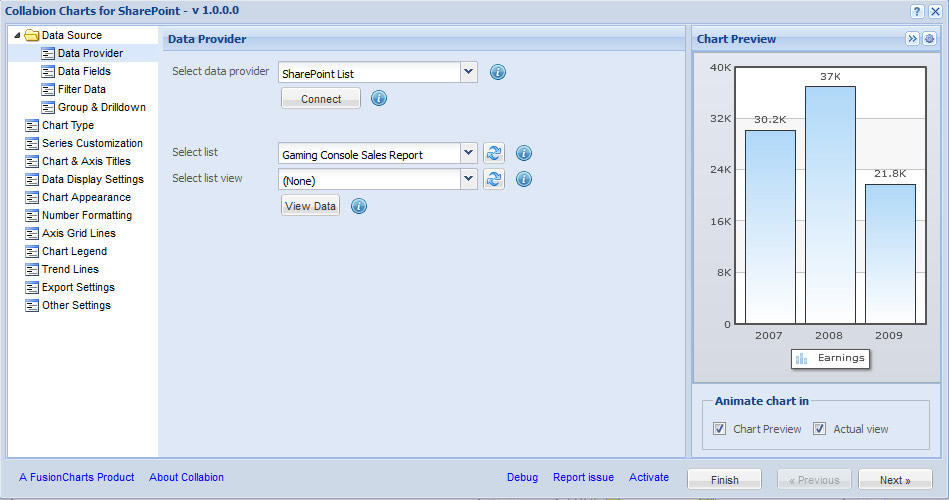Click the 2008 bar in chart
The image size is (949, 500).
(x=830, y=205)
